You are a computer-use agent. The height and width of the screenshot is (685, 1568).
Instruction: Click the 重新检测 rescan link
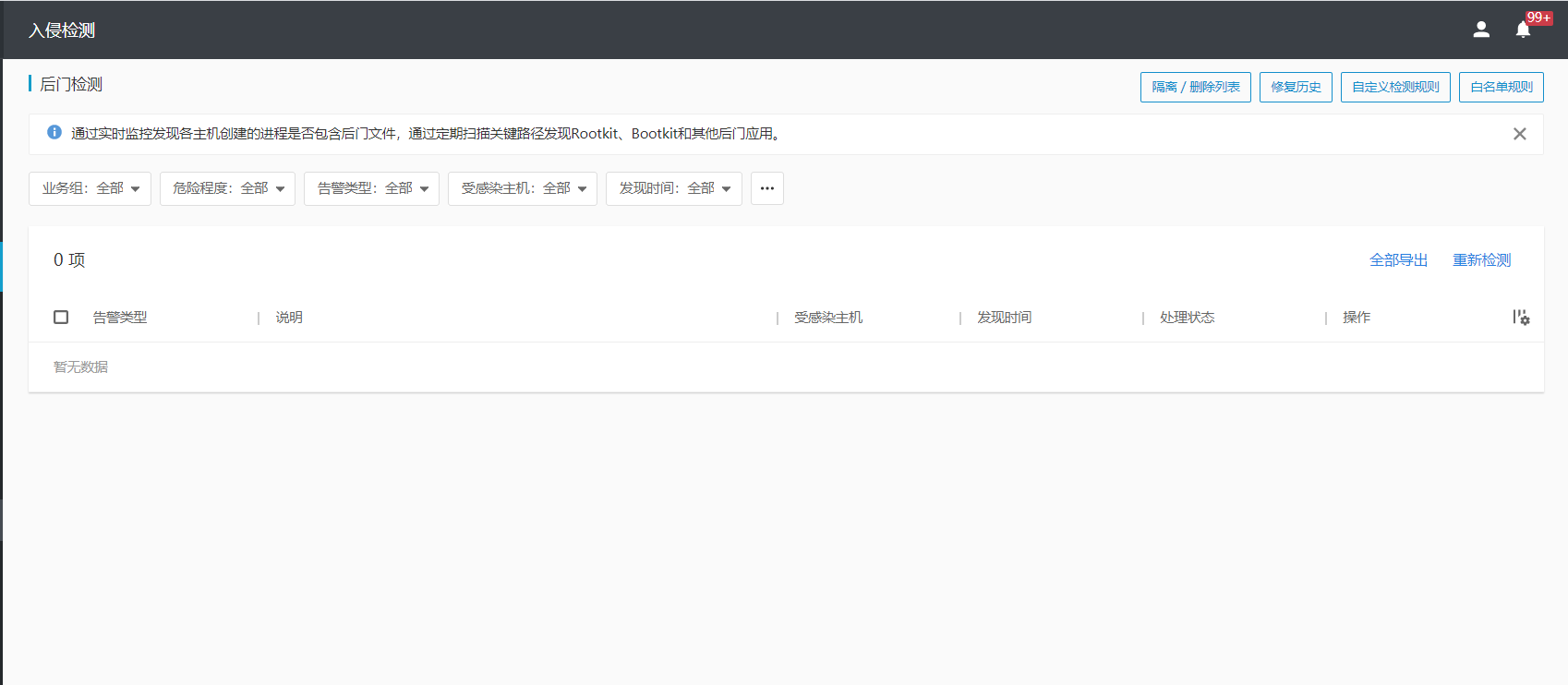1481,260
